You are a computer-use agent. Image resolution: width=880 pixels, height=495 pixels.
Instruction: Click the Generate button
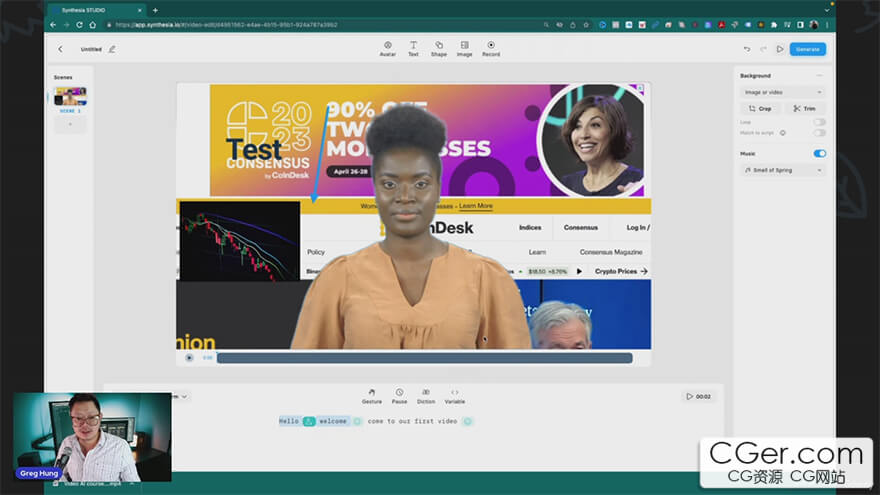click(x=808, y=49)
